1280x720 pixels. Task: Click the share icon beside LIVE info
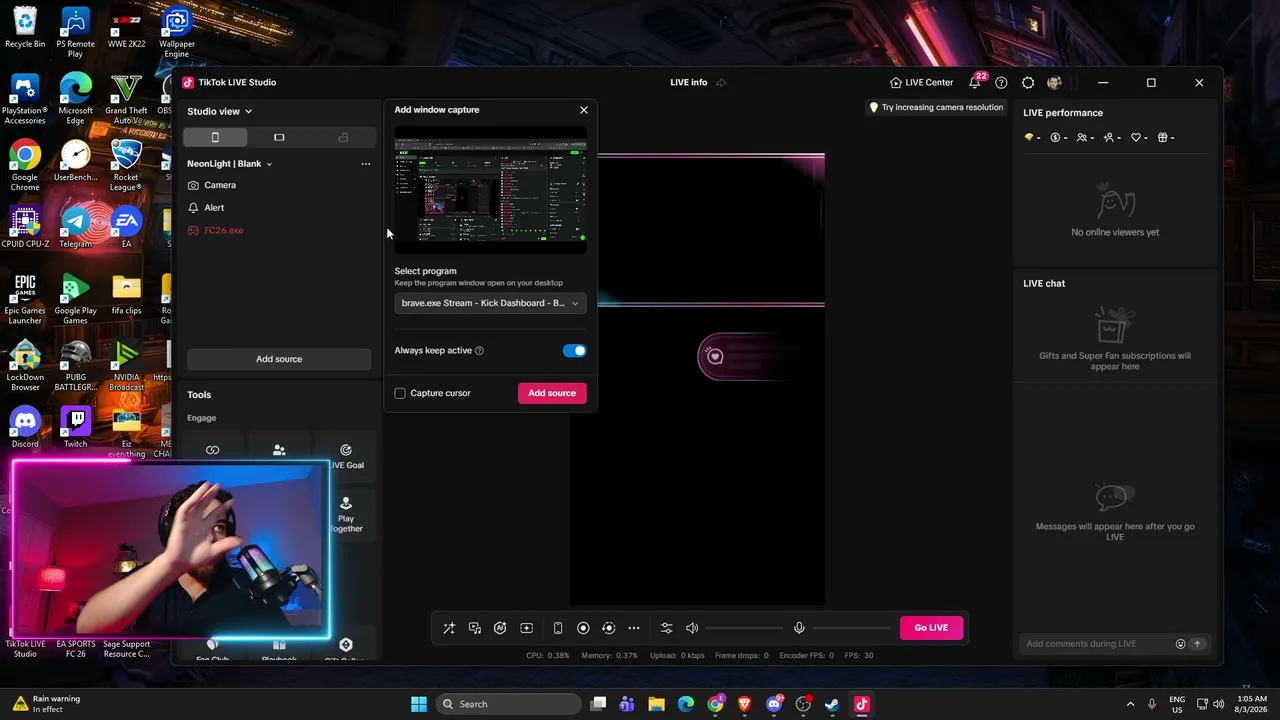coord(721,83)
